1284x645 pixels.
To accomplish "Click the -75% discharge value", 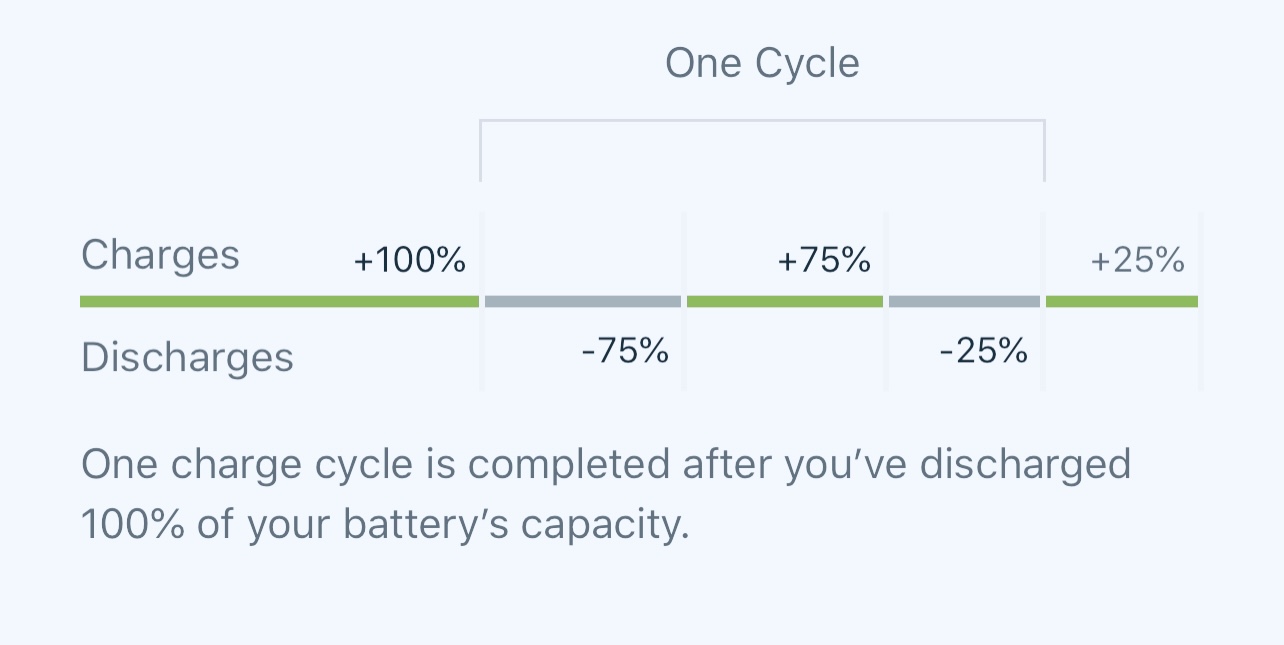I will tap(625, 351).
